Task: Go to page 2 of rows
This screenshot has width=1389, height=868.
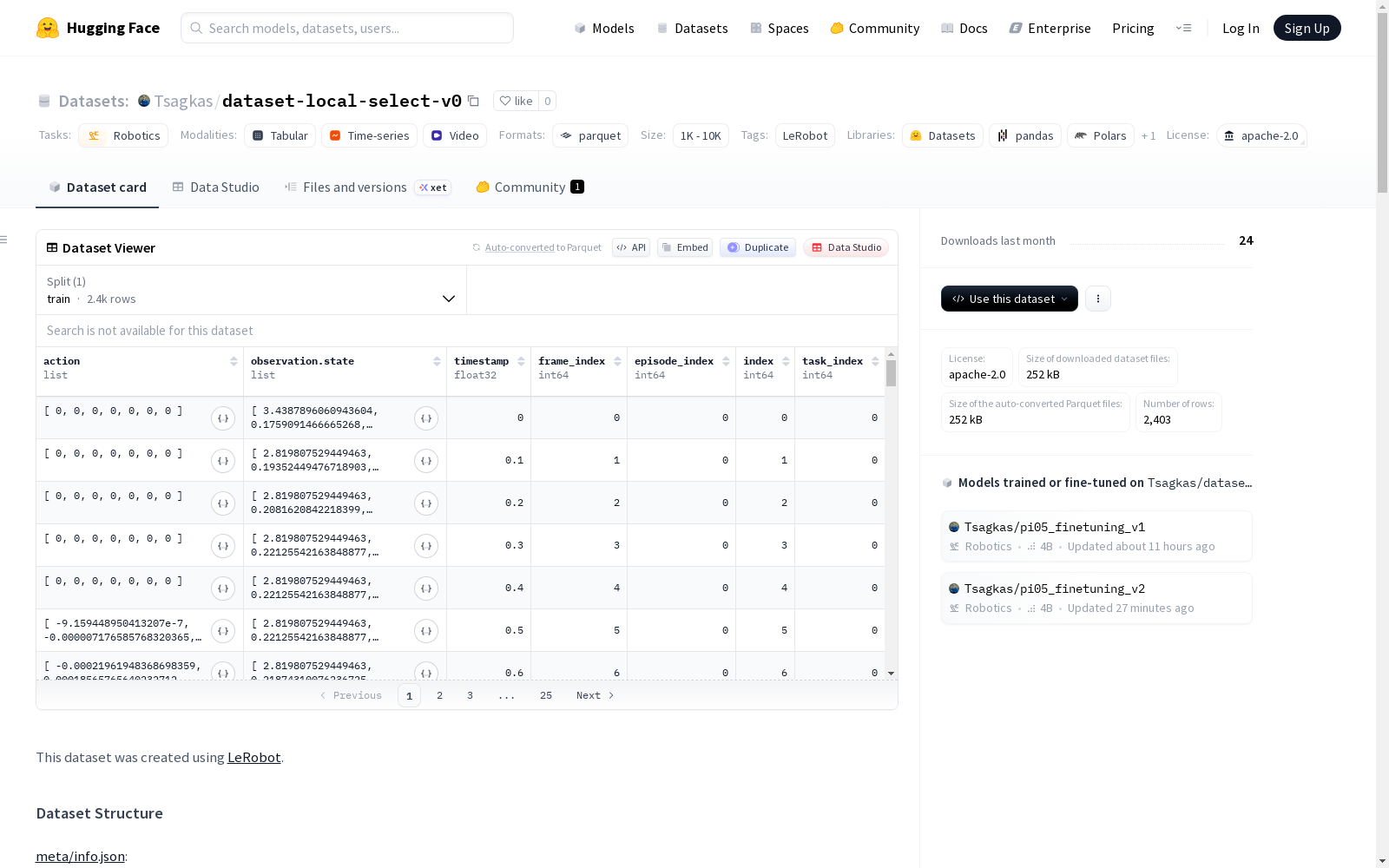Action: [440, 695]
